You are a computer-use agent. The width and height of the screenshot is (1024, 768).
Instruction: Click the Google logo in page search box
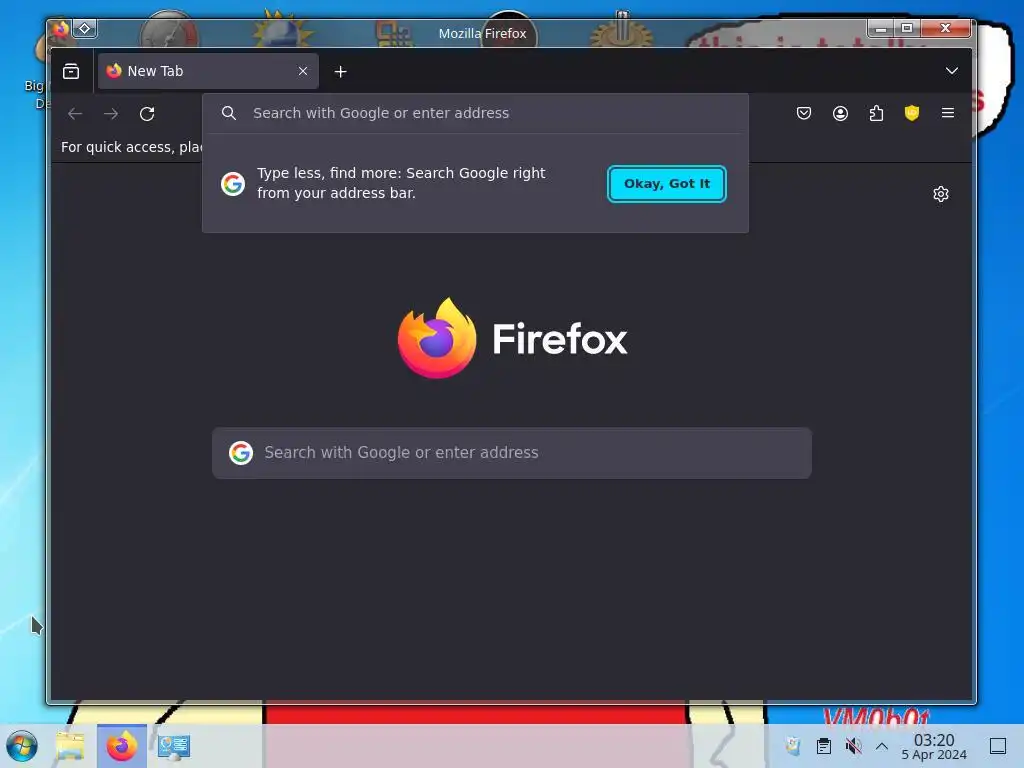click(240, 453)
